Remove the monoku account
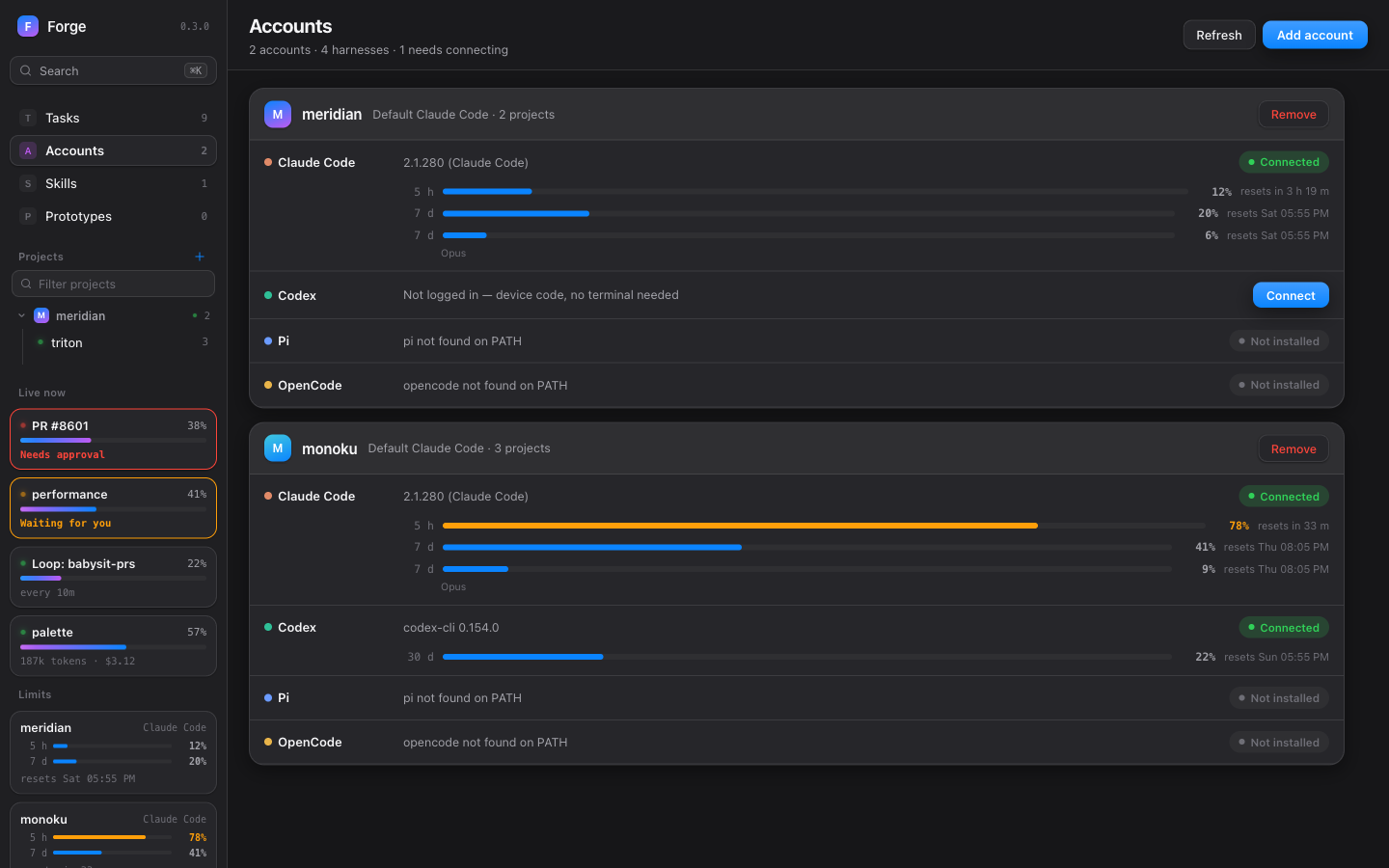1389x868 pixels. coord(1294,448)
